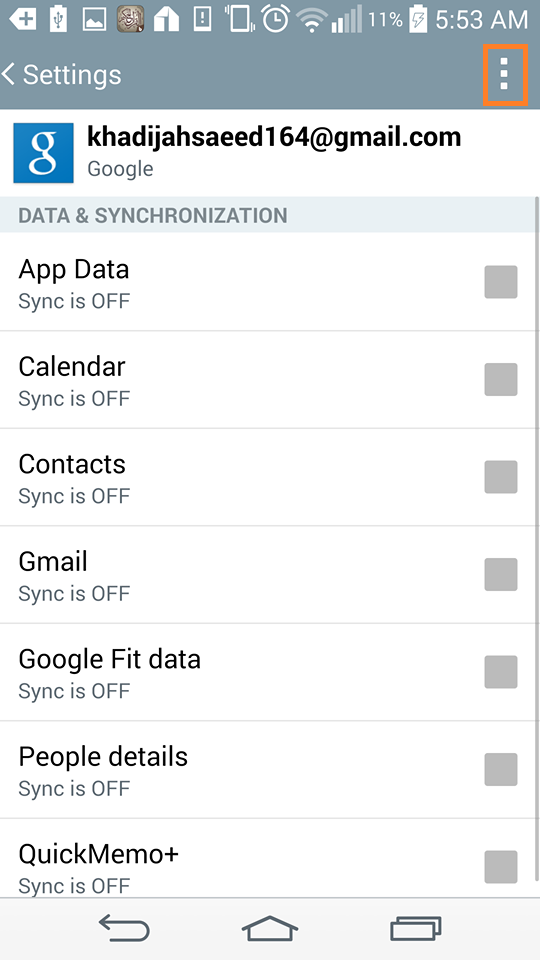Viewport: 540px width, 960px height.
Task: Open the recent apps button
Action: tap(416, 928)
